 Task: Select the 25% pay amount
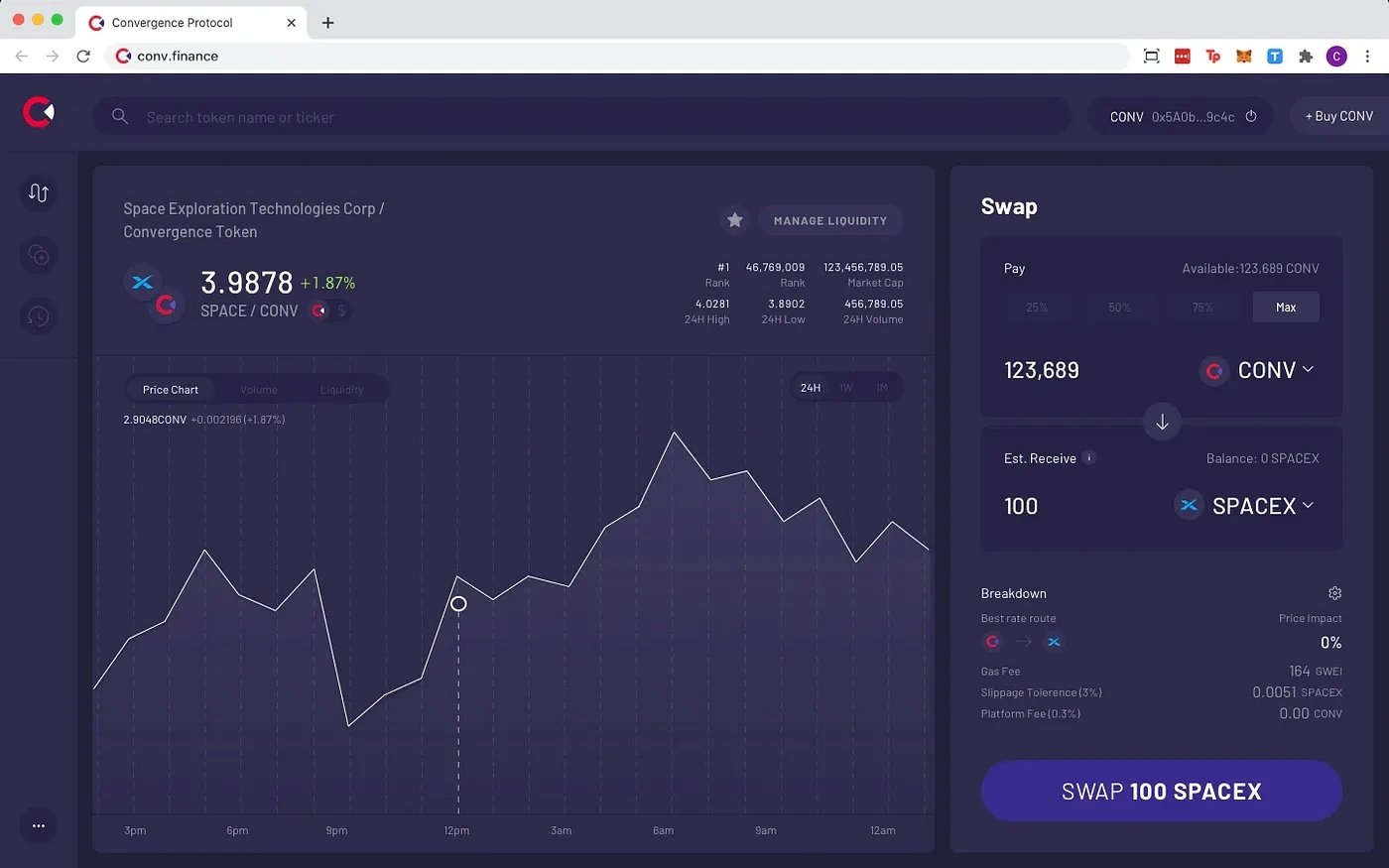[x=1037, y=308]
